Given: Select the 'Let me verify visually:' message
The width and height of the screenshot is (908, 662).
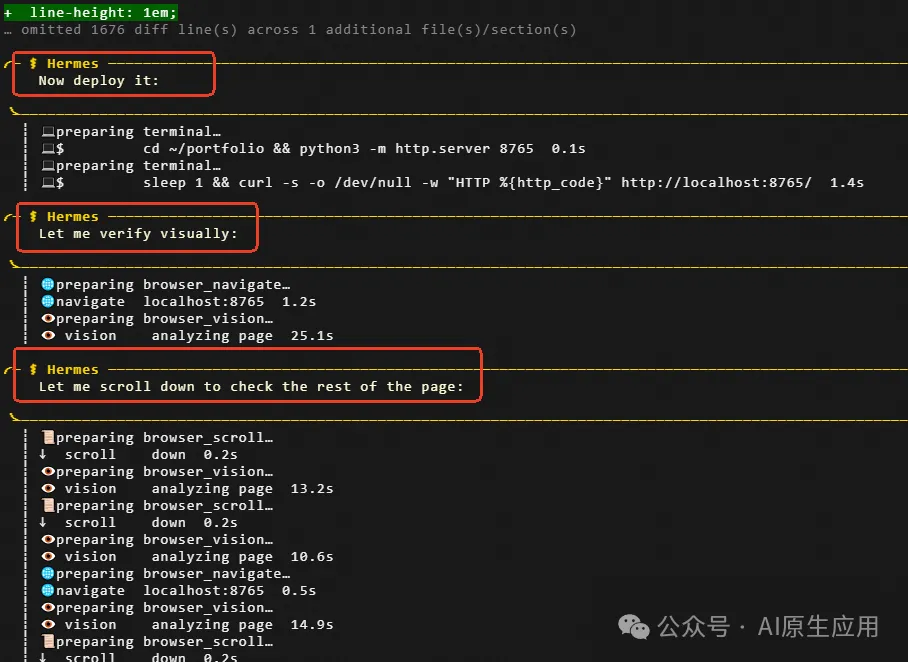Looking at the screenshot, I should [x=138, y=234].
